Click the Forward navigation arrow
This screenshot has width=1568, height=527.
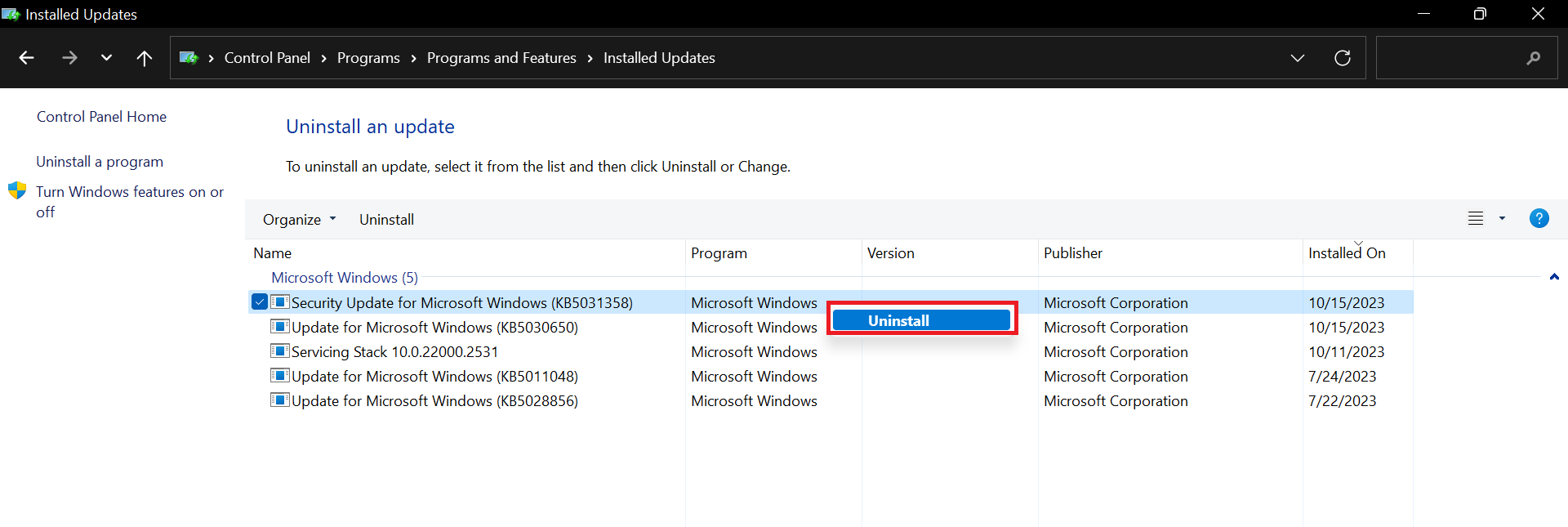point(69,58)
